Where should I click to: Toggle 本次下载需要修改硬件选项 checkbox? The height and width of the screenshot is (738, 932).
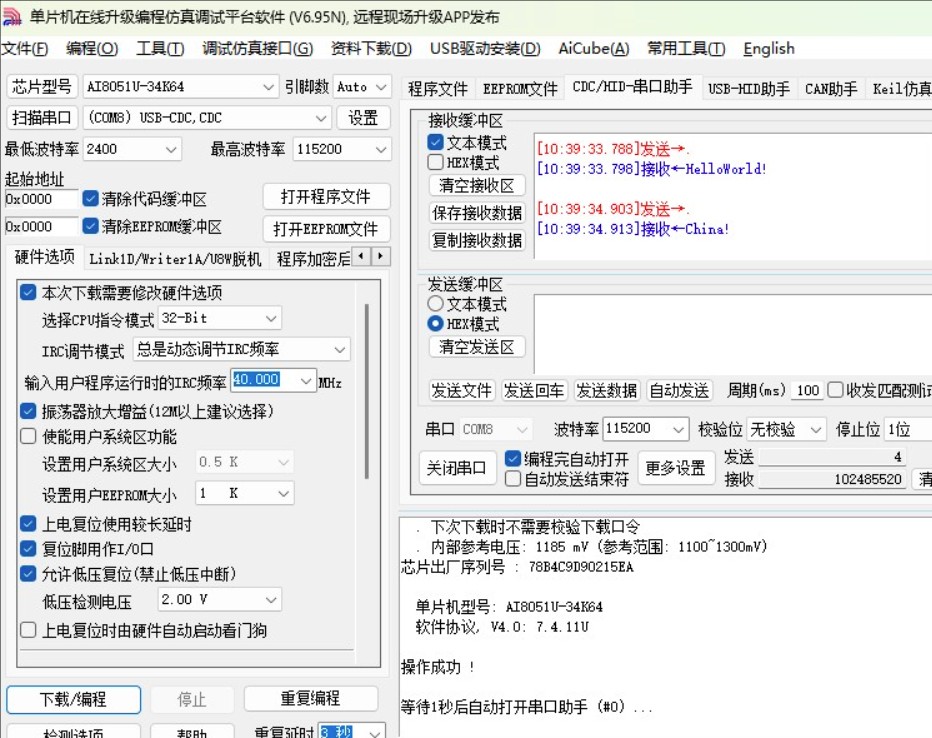coord(28,292)
